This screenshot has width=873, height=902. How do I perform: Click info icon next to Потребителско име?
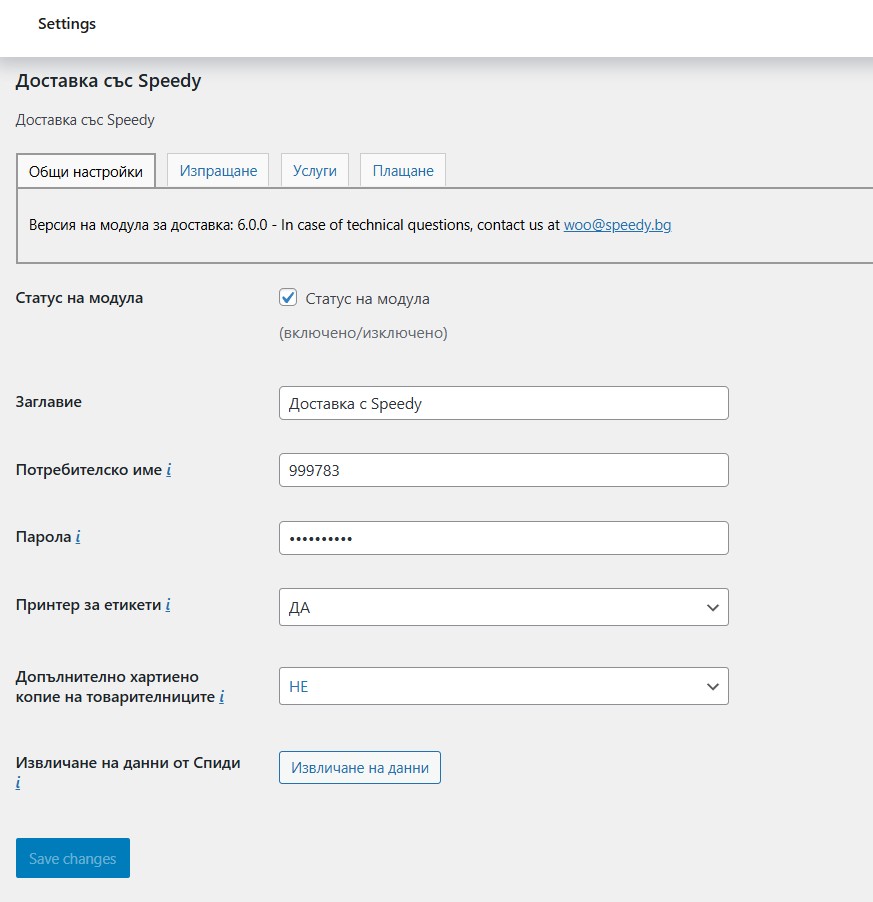(x=169, y=469)
